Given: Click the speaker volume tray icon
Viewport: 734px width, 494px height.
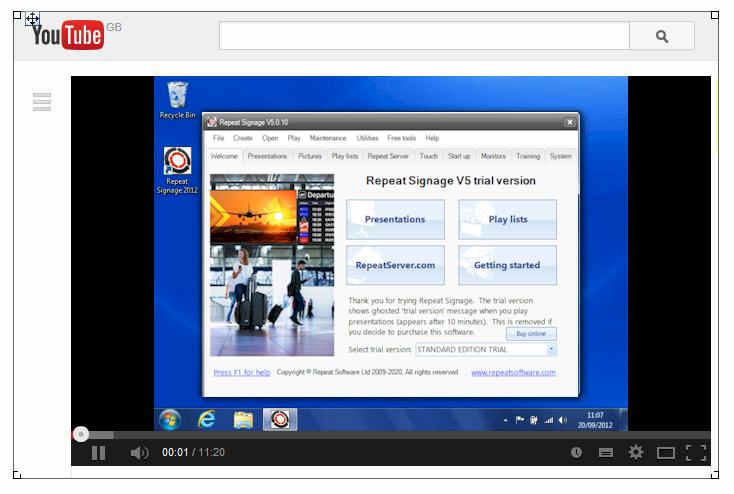Looking at the screenshot, I should [x=562, y=420].
